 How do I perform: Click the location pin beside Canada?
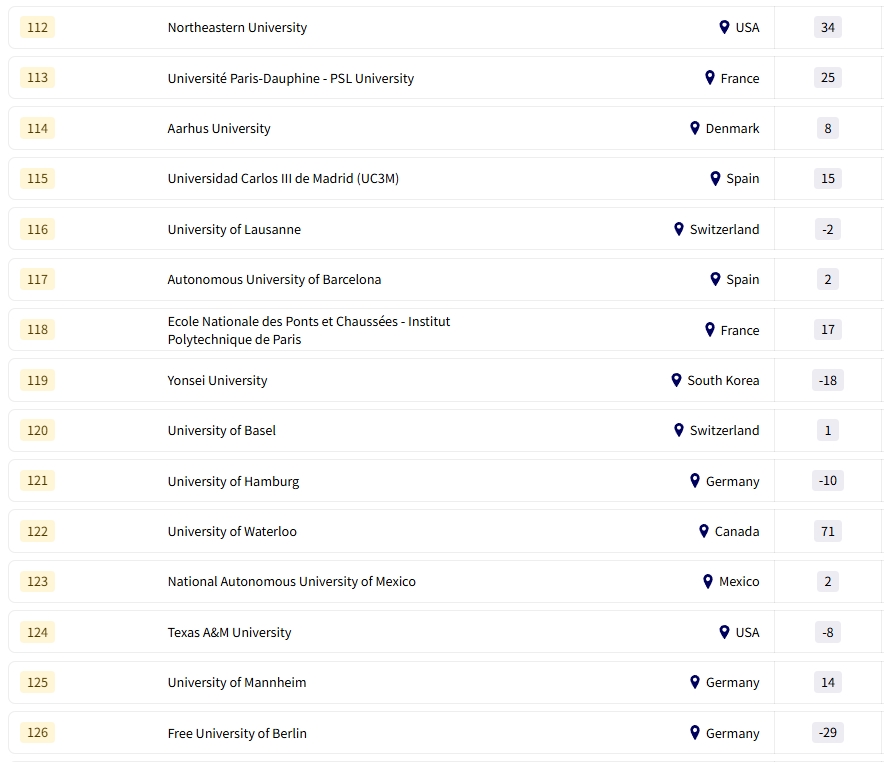704,531
